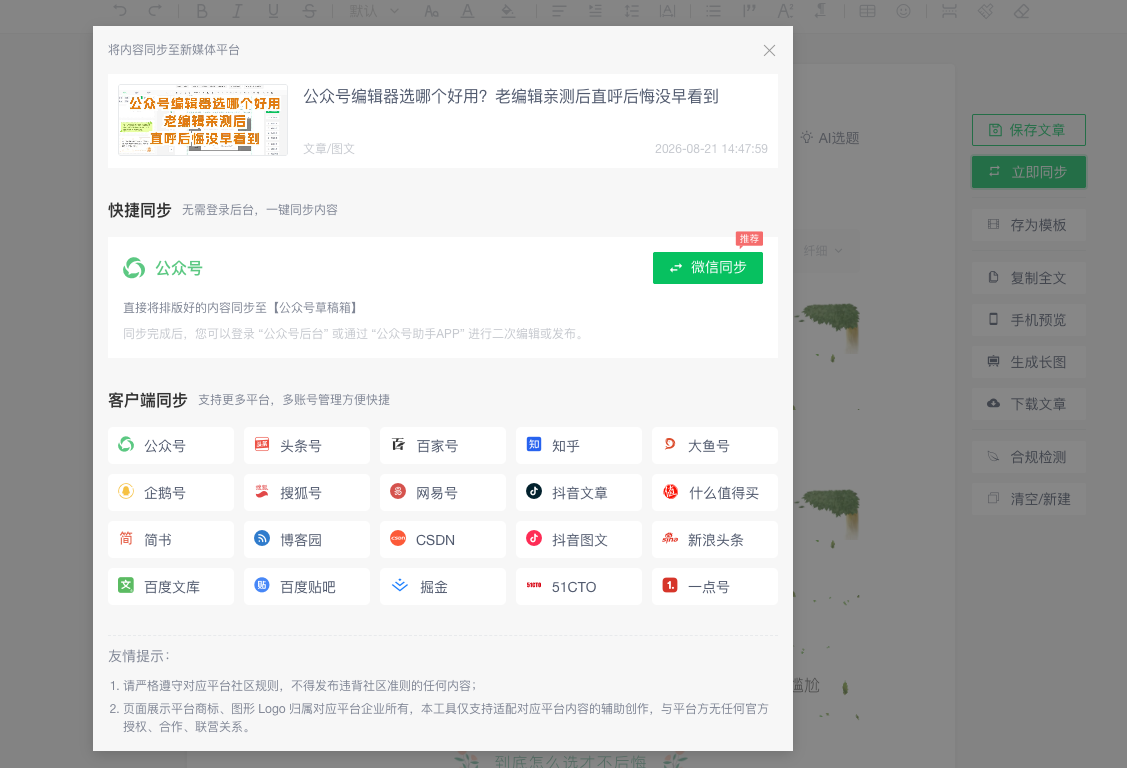1127x768 pixels.
Task: Choose 一点号 platform
Action: click(714, 587)
